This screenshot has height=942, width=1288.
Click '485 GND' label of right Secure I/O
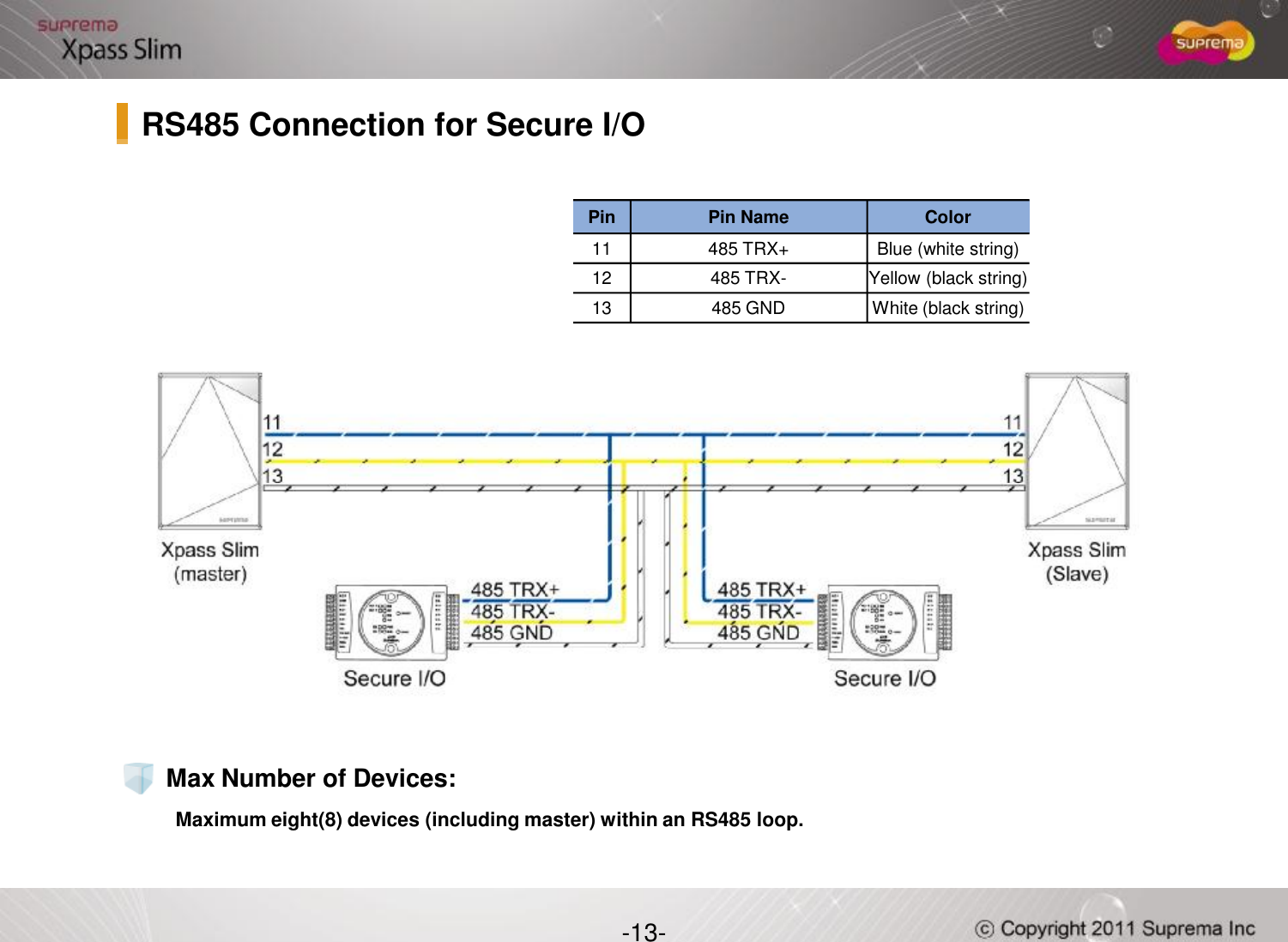click(759, 633)
